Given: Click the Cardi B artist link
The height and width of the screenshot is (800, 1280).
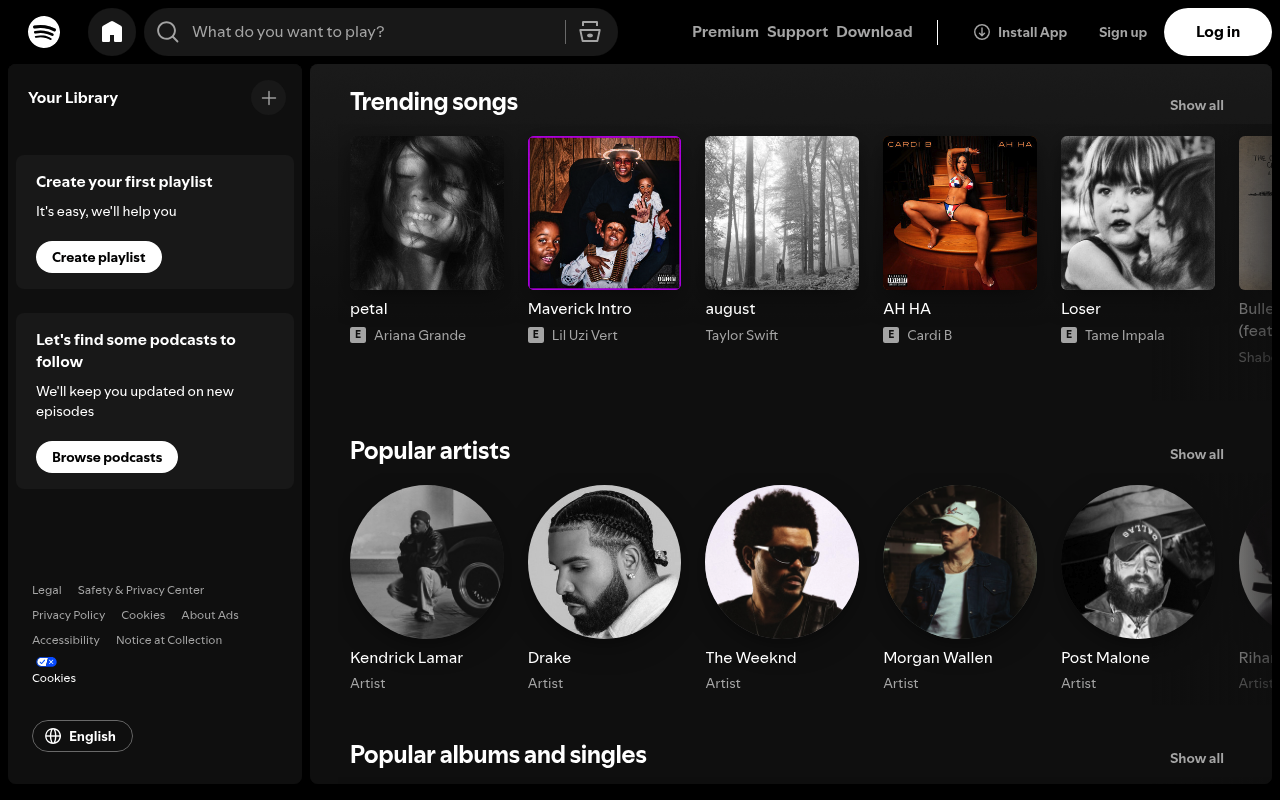Looking at the screenshot, I should [x=930, y=335].
